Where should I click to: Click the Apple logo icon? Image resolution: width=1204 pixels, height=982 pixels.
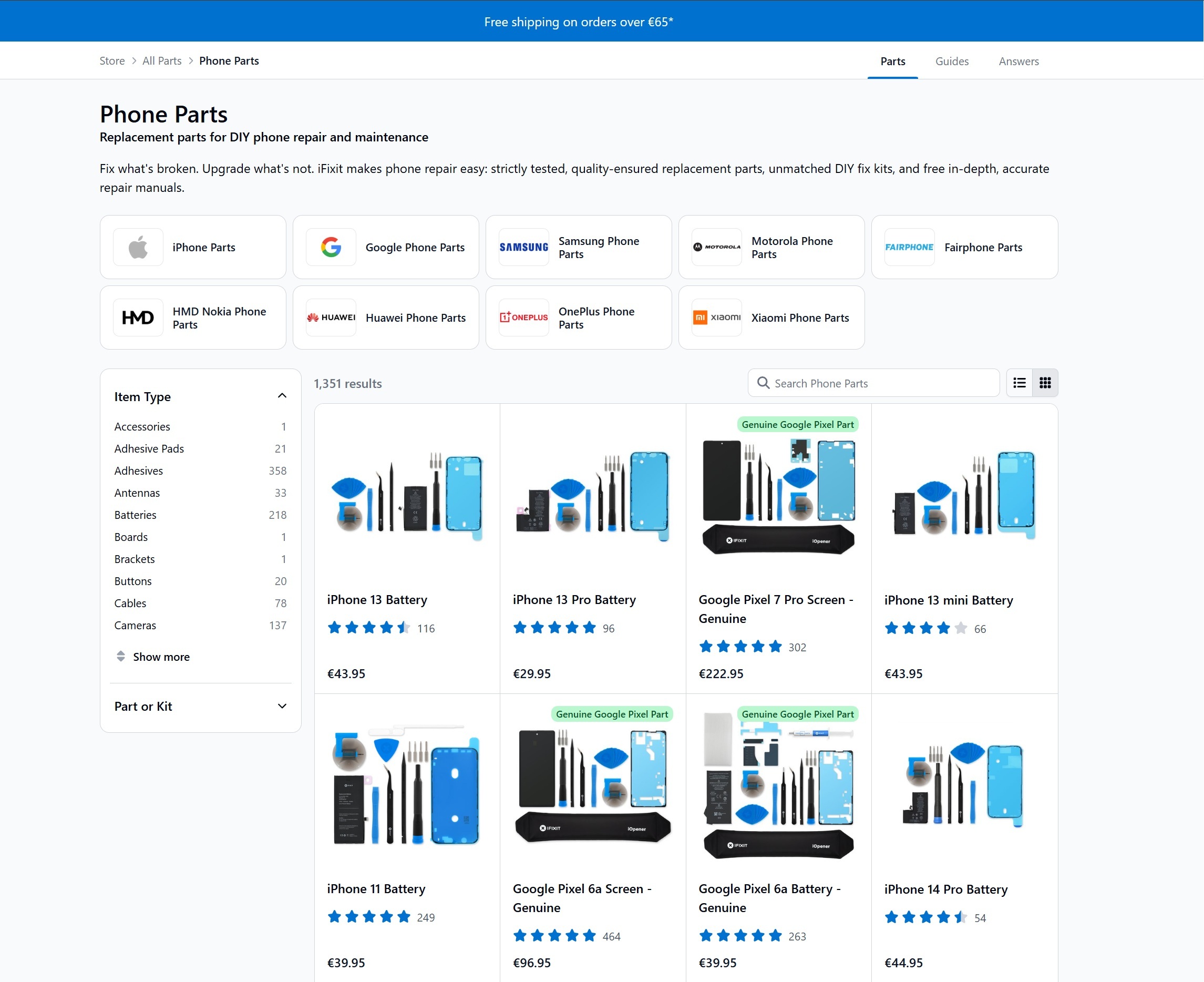tap(138, 247)
